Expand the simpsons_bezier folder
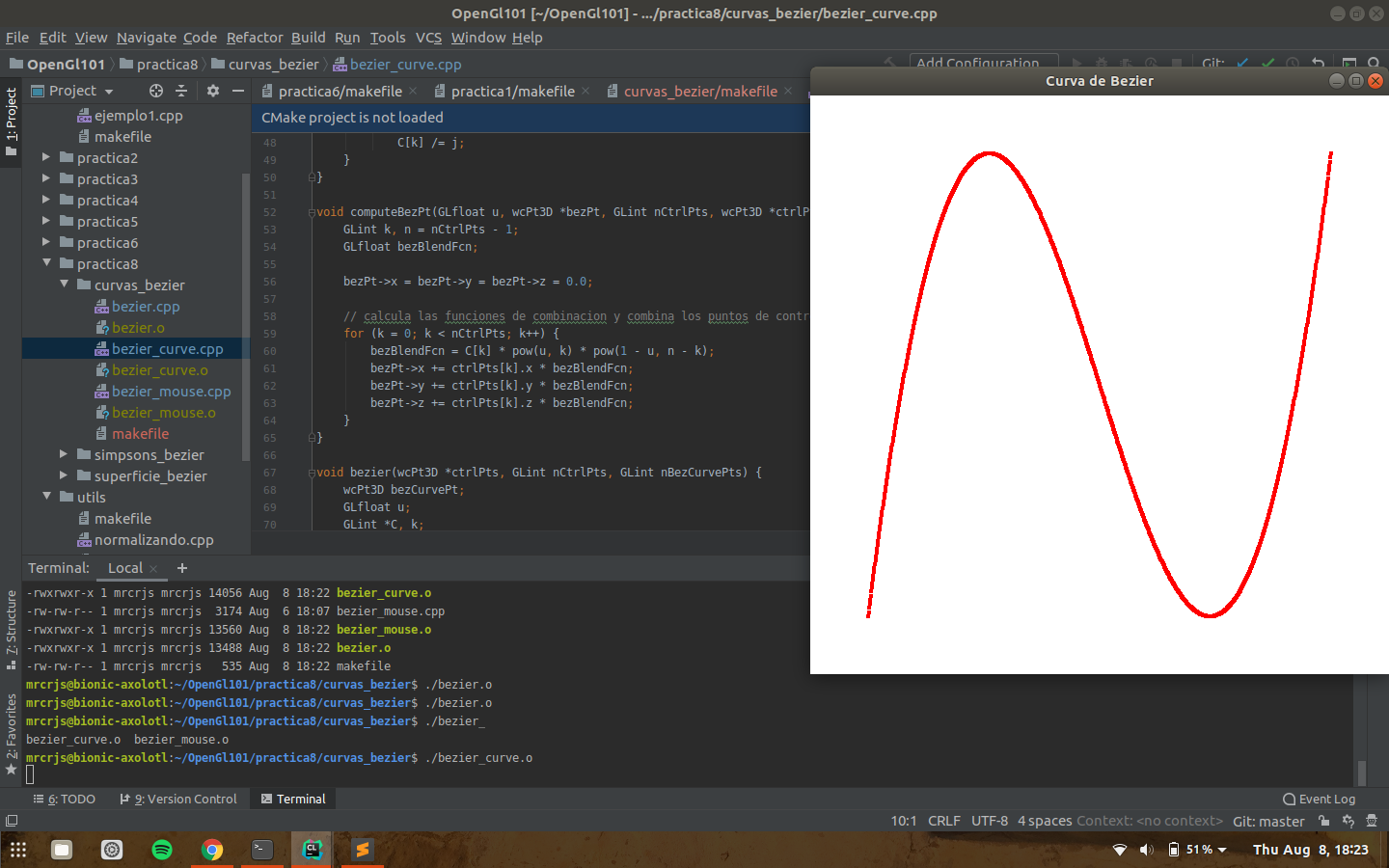The width and height of the screenshot is (1389, 868). coord(64,454)
